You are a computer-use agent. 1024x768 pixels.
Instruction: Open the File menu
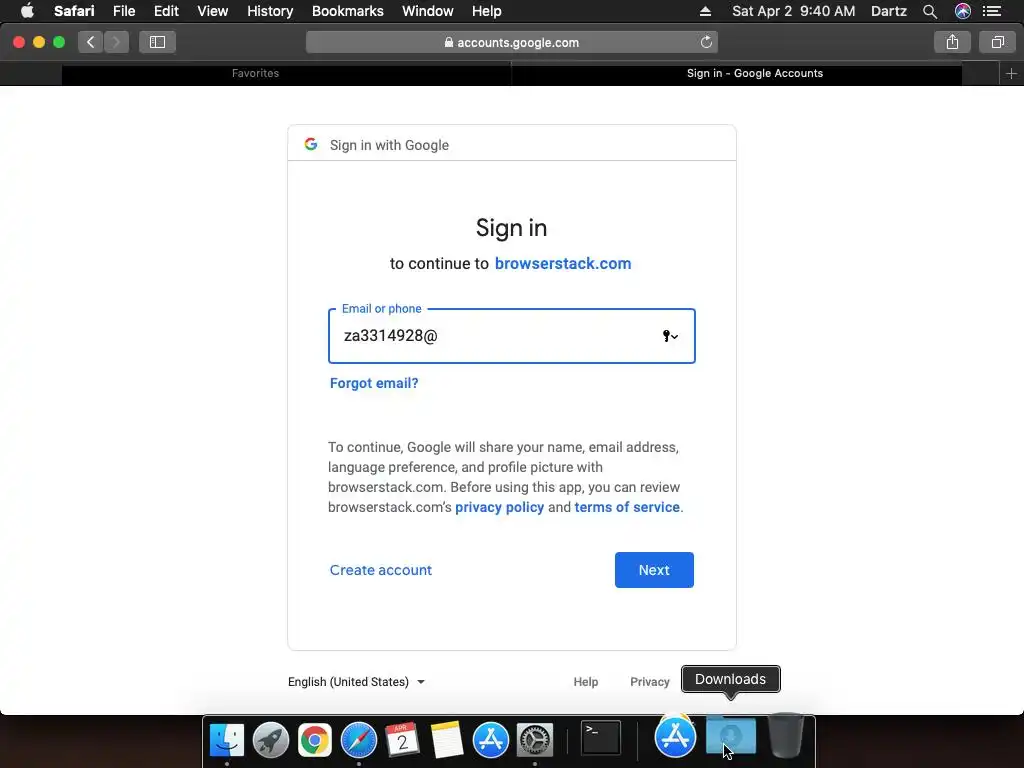(x=123, y=11)
